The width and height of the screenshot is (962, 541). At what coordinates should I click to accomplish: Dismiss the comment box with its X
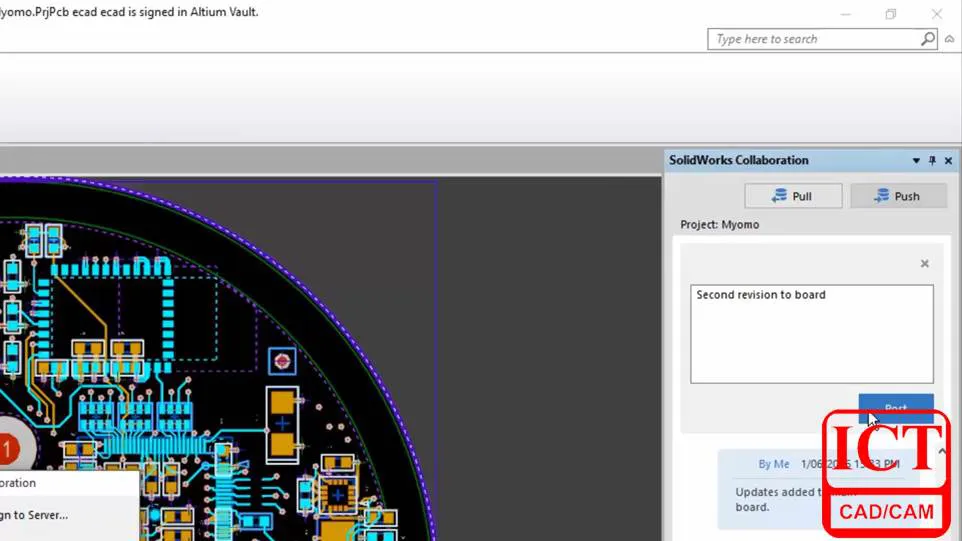(925, 264)
